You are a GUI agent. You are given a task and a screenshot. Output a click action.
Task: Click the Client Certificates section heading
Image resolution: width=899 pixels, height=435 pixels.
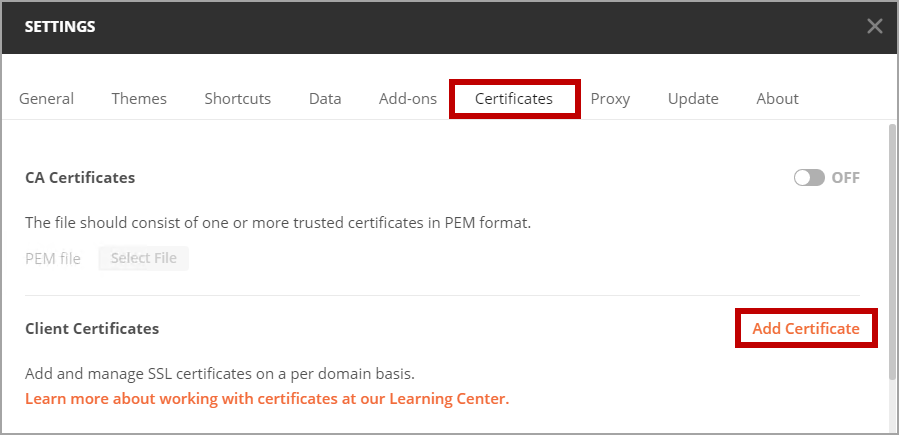coord(92,328)
